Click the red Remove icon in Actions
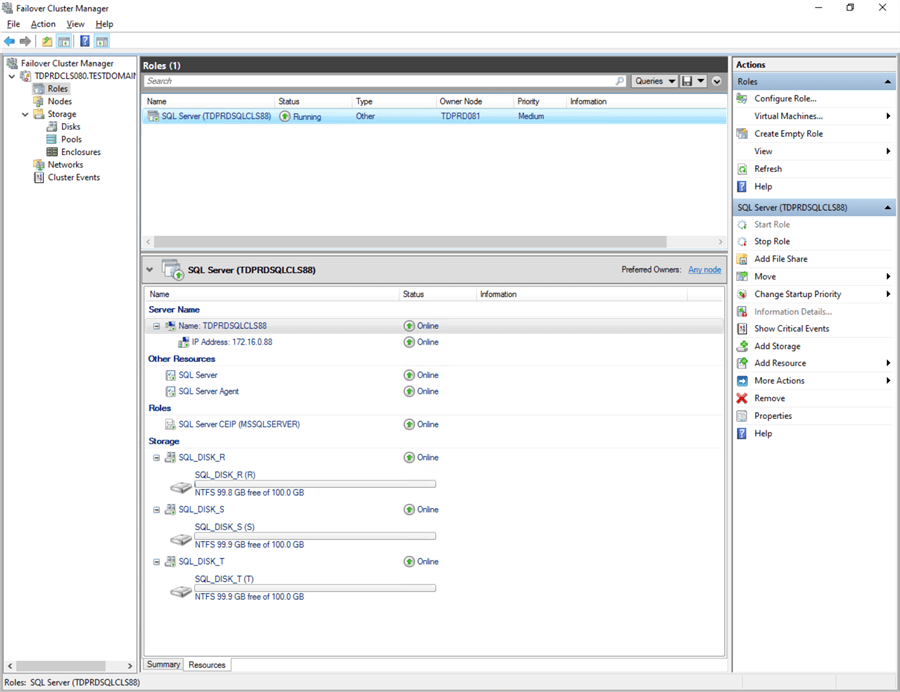 [742, 398]
